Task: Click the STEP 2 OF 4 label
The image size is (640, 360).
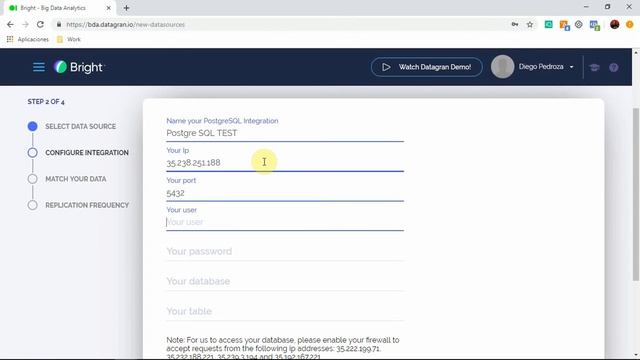Action: [46, 102]
